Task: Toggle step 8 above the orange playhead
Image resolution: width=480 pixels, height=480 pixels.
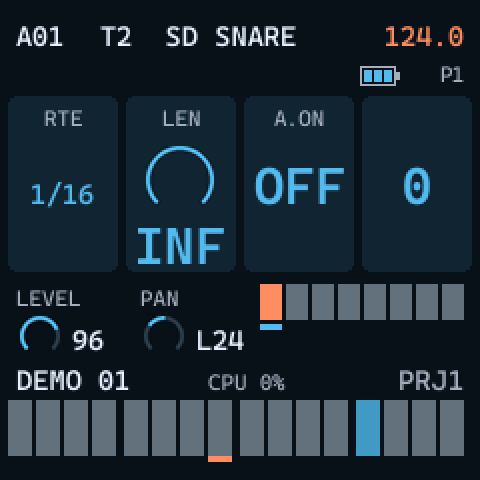Action: coord(220,428)
